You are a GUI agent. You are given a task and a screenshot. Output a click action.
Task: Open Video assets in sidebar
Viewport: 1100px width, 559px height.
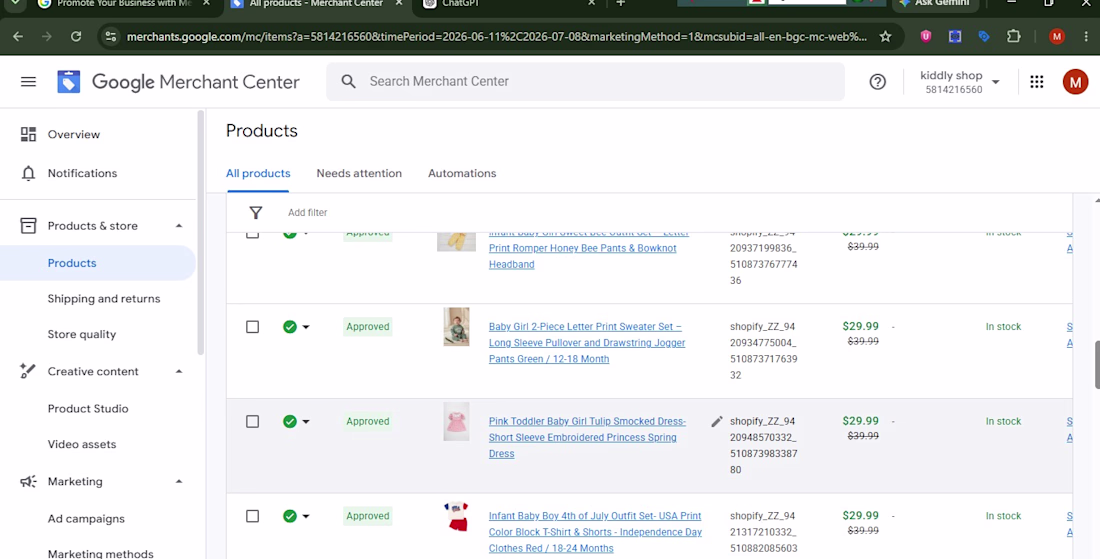pyautogui.click(x=82, y=445)
